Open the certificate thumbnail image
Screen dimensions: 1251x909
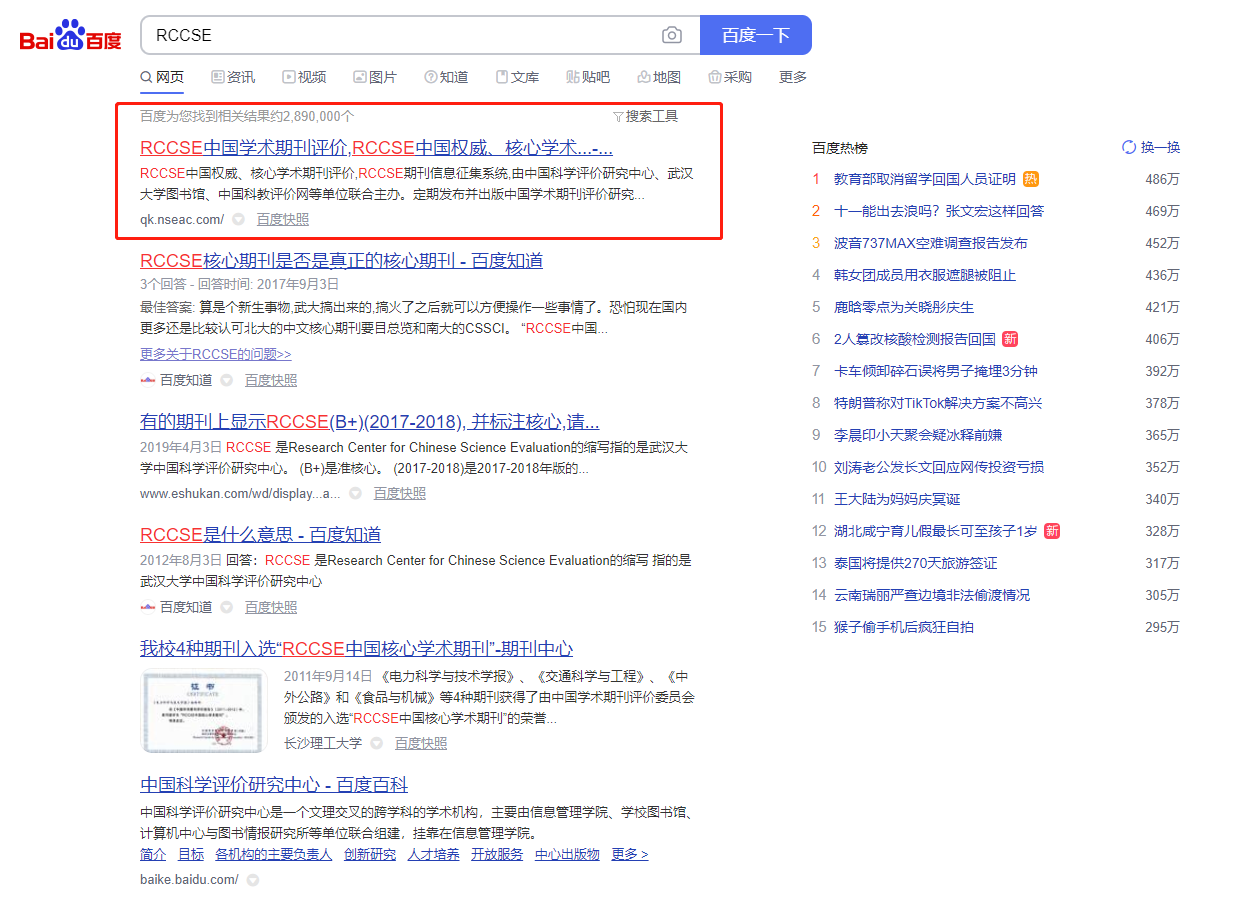pyautogui.click(x=204, y=711)
